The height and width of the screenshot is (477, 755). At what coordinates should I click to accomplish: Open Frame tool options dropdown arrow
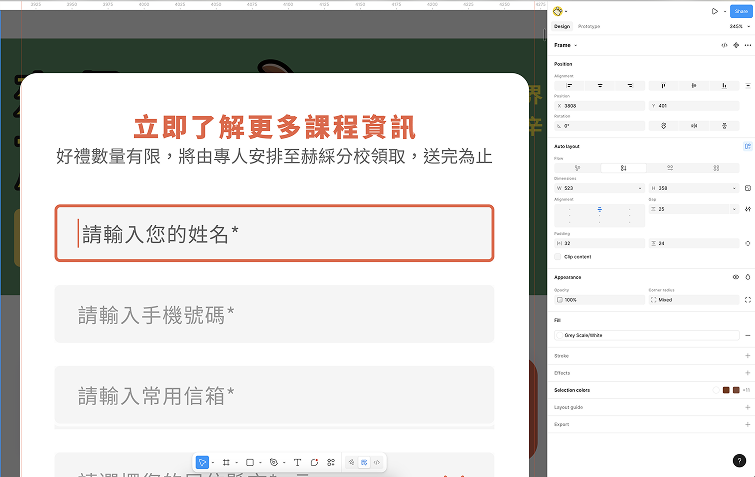pyautogui.click(x=236, y=463)
